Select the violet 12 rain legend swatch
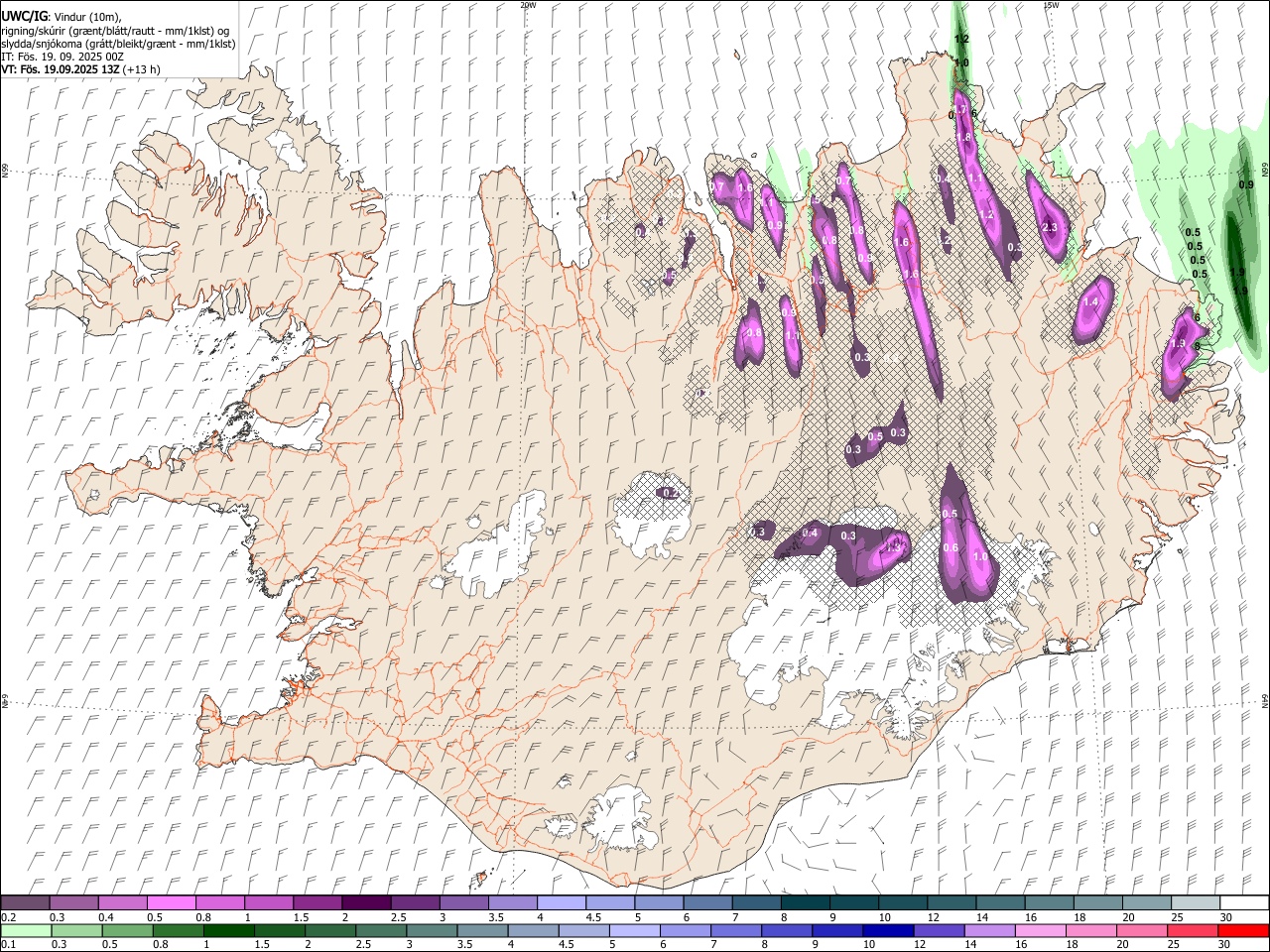 coord(938,931)
